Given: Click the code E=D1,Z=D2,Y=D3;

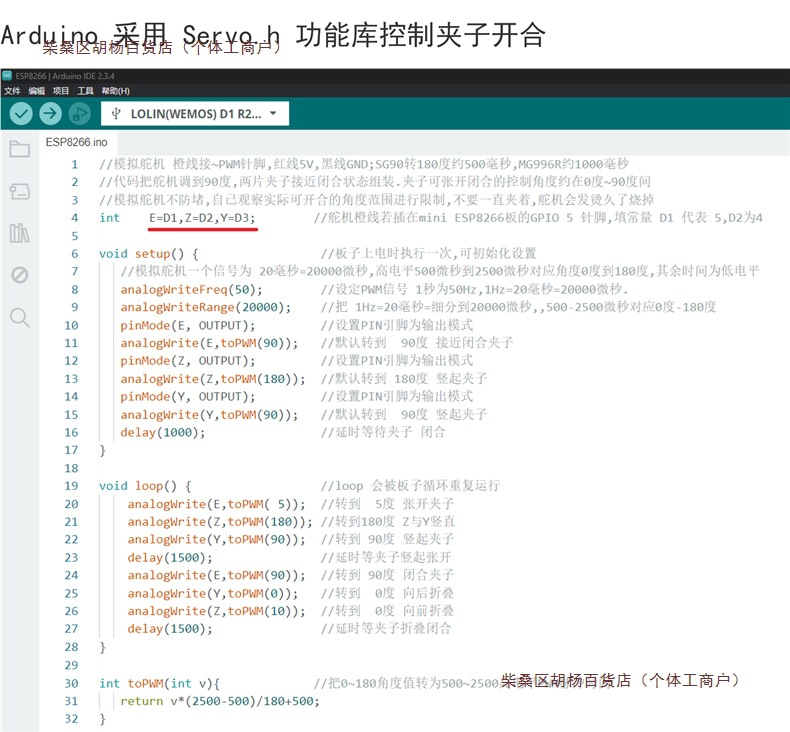Looking at the screenshot, I should pyautogui.click(x=203, y=218).
